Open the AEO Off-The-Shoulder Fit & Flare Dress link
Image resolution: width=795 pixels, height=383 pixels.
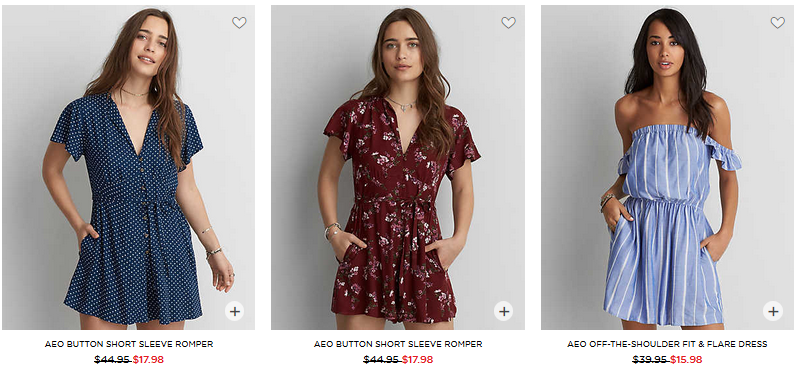coord(667,344)
